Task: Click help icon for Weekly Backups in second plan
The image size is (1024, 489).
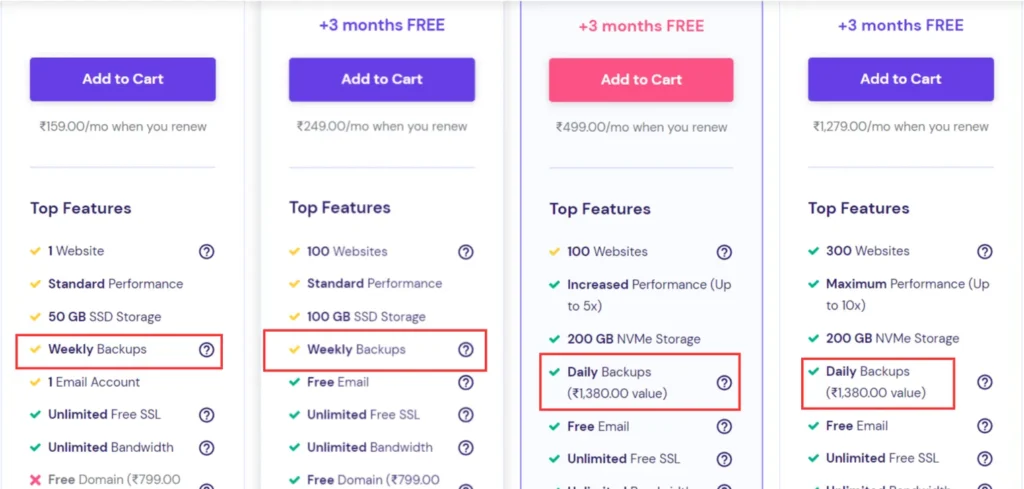Action: pos(466,350)
